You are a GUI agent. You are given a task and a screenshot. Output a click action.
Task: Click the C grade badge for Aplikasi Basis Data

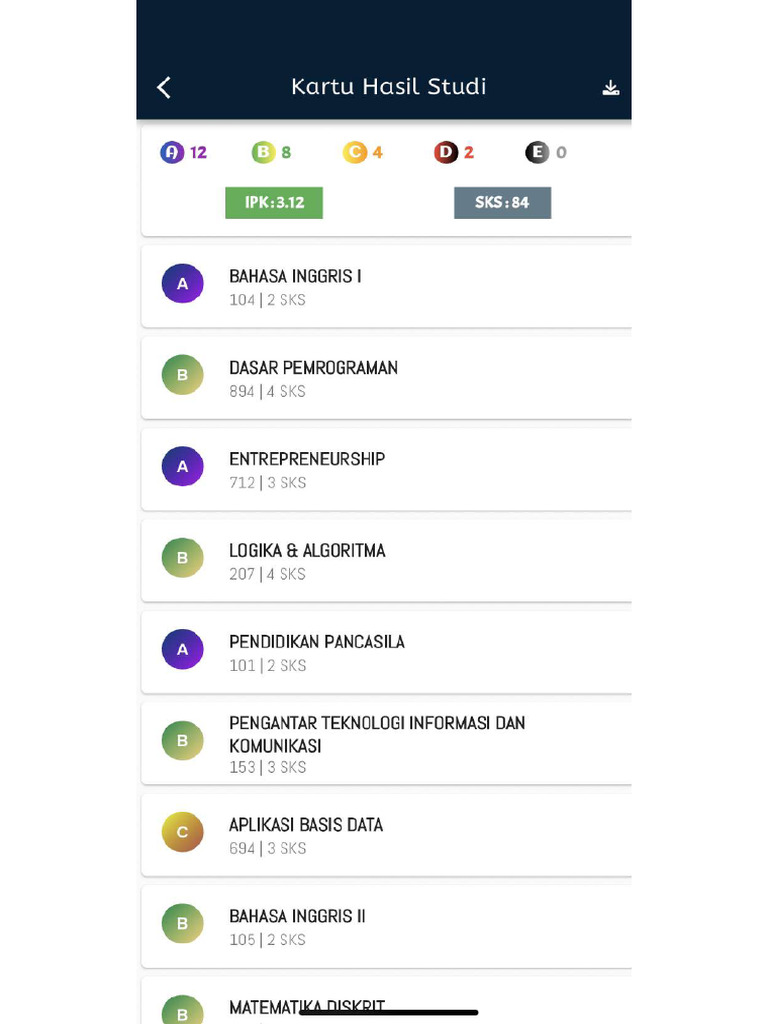pyautogui.click(x=182, y=832)
